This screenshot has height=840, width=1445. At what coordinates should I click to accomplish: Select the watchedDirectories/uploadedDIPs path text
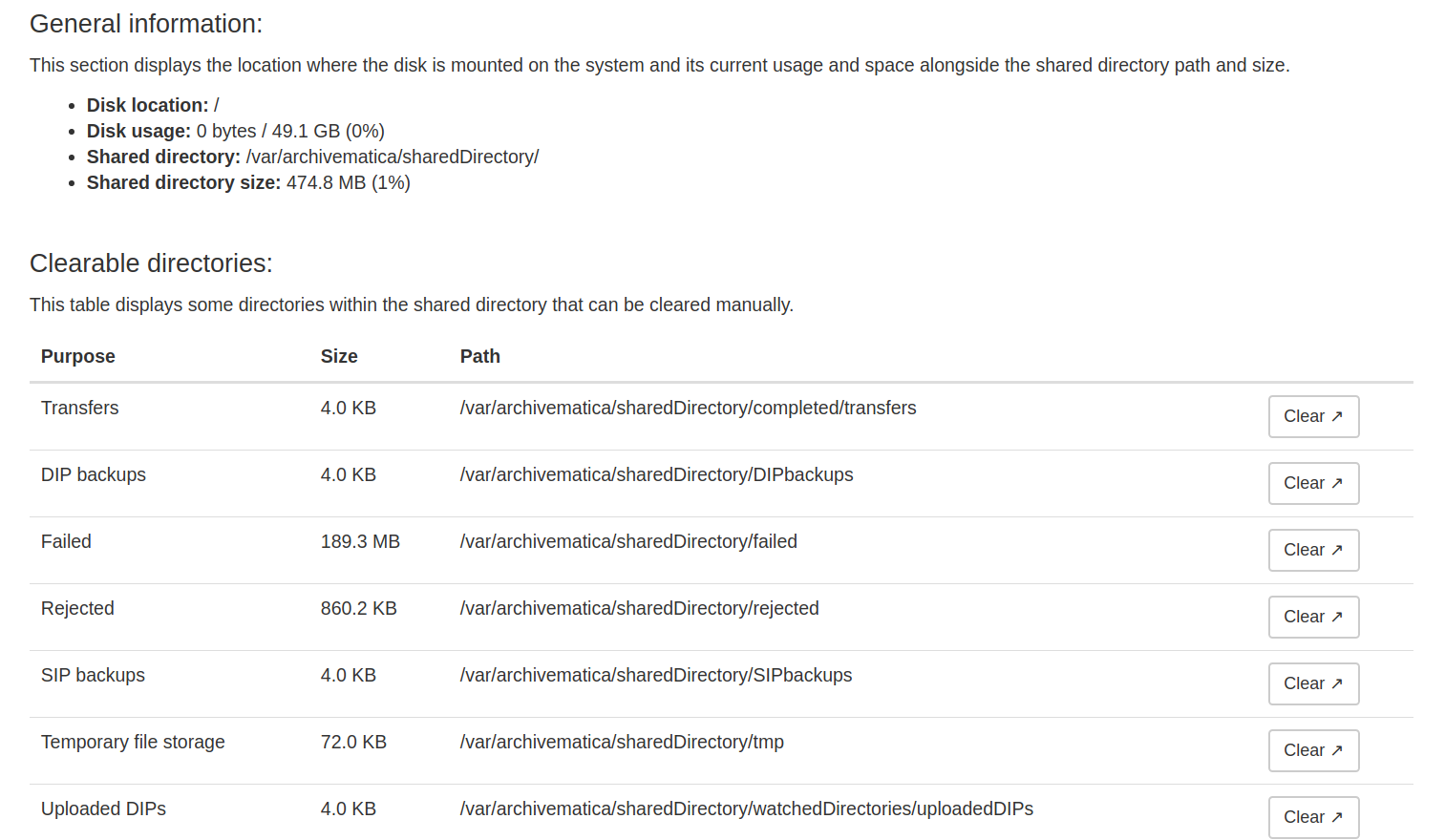(x=746, y=808)
